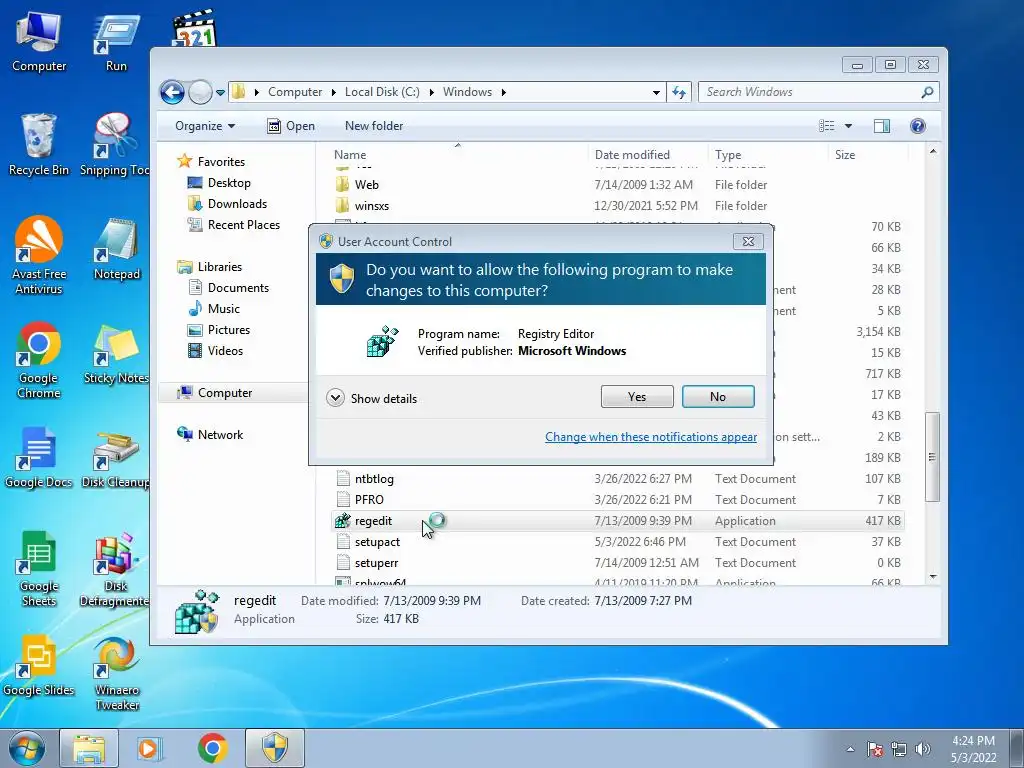
Task: Expand breadcrumb arrow after Windows
Action: pyautogui.click(x=504, y=92)
